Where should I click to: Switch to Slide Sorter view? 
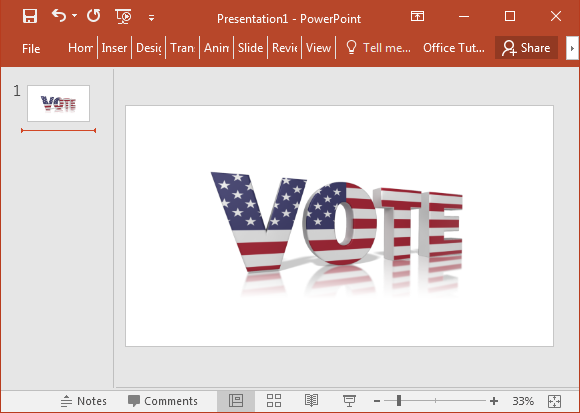pos(274,401)
